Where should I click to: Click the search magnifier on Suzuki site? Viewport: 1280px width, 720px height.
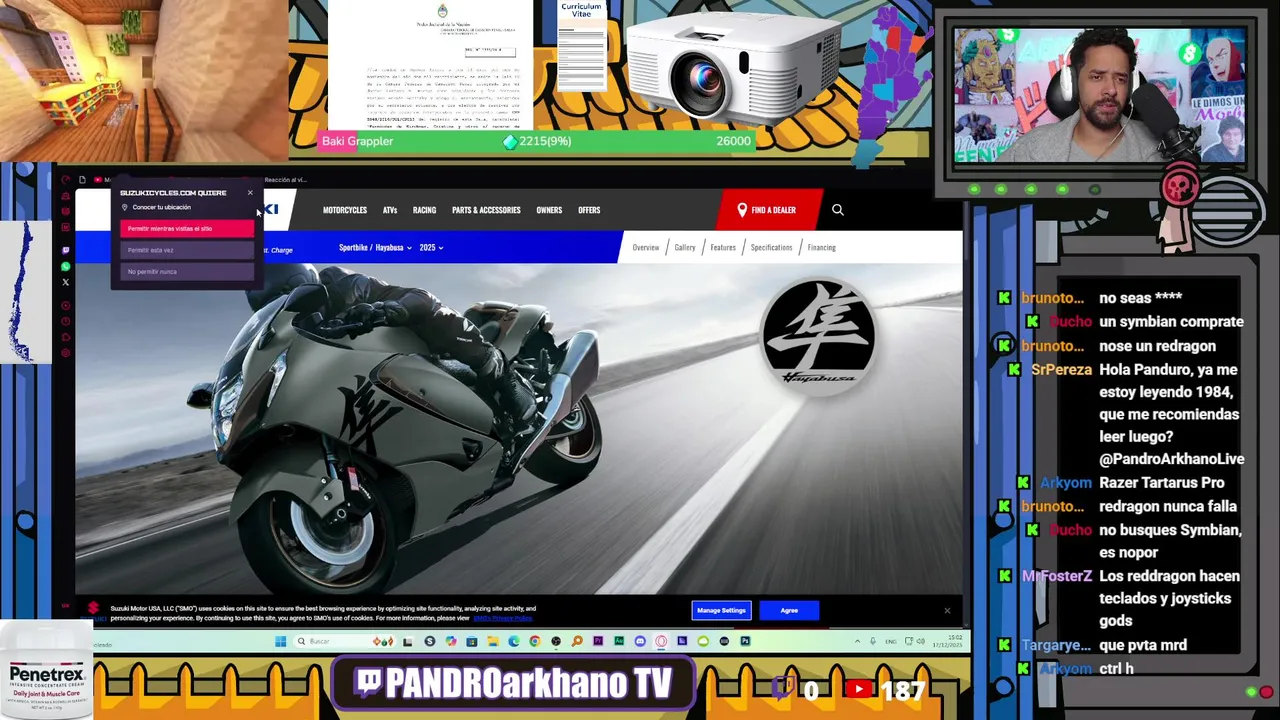838,210
